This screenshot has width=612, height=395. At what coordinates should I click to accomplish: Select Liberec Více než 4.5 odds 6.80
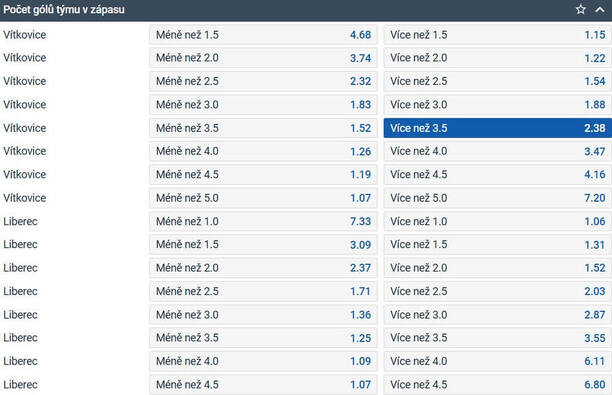tap(498, 384)
